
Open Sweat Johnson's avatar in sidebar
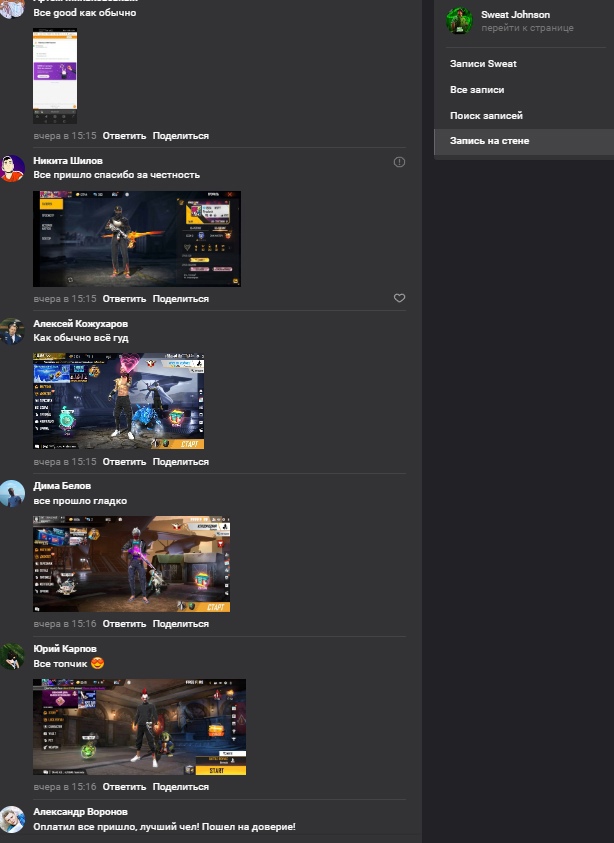(459, 21)
